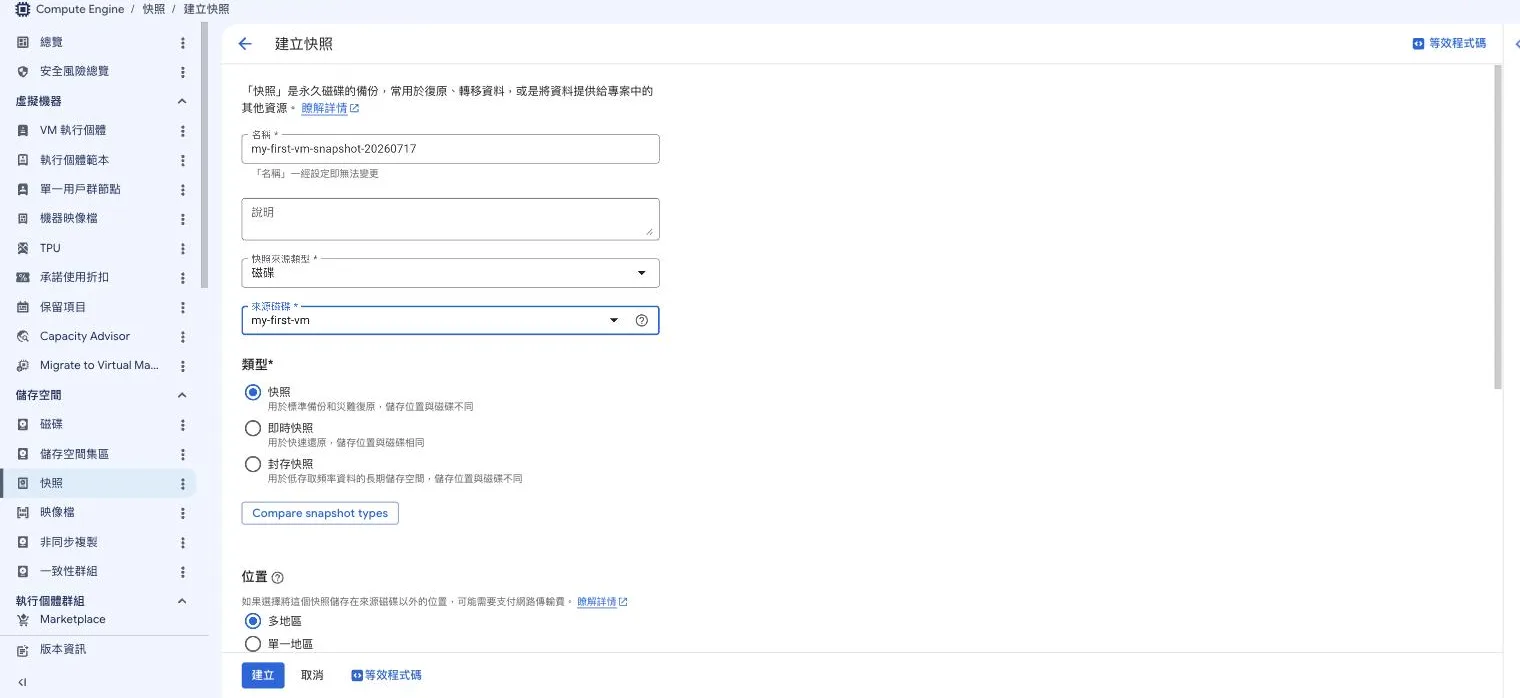Click the 快照 breadcrumb link
The height and width of the screenshot is (698, 1520).
(153, 9)
